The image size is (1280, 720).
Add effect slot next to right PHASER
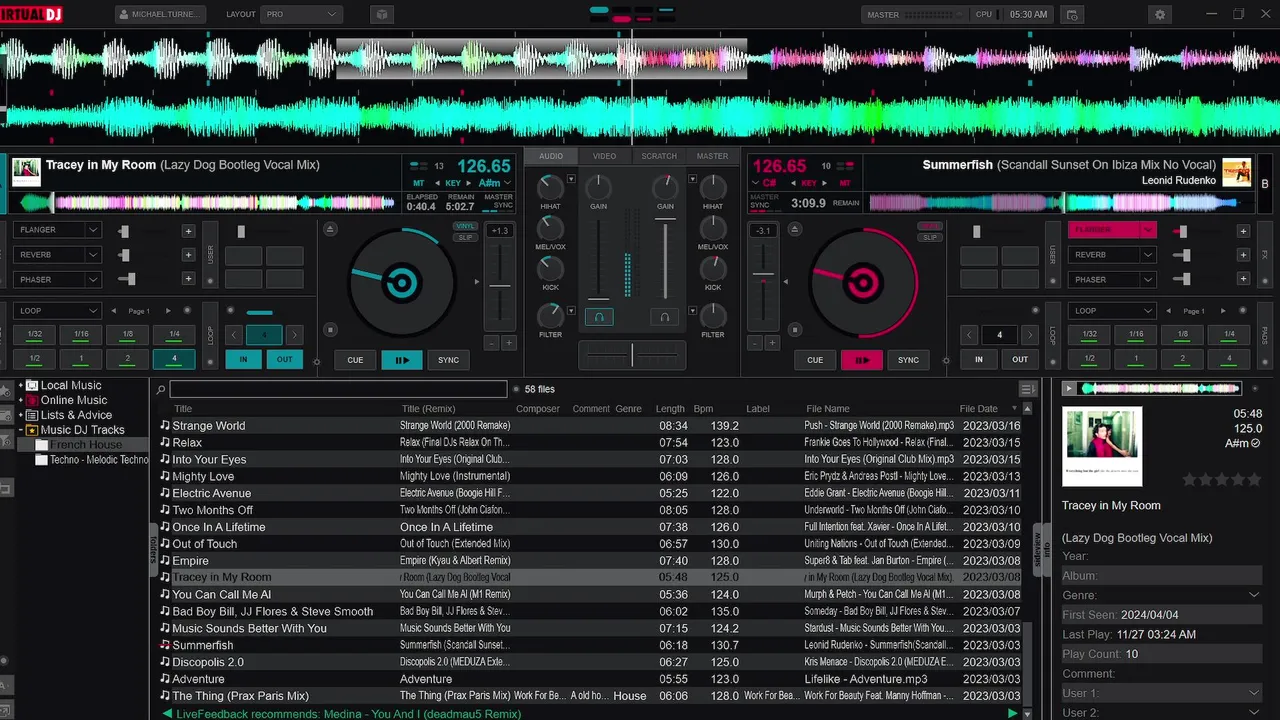tap(1243, 280)
